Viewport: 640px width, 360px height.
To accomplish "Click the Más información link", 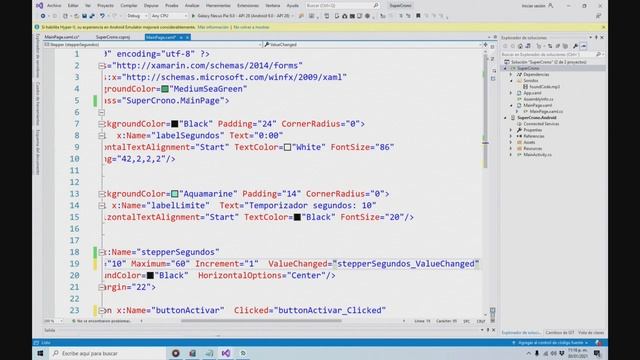I will click(x=213, y=27).
